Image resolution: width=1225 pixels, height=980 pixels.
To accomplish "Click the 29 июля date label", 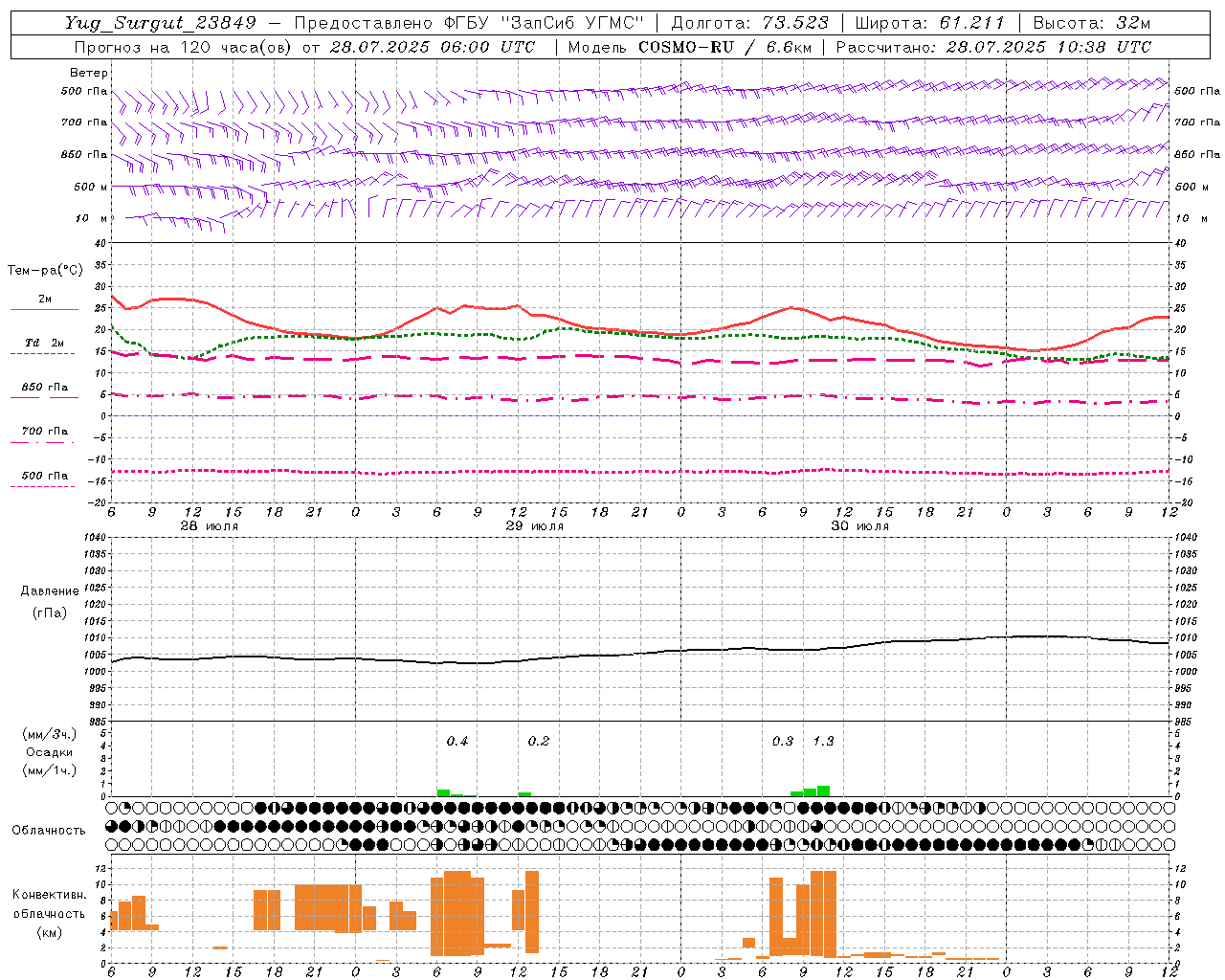I will (x=535, y=526).
